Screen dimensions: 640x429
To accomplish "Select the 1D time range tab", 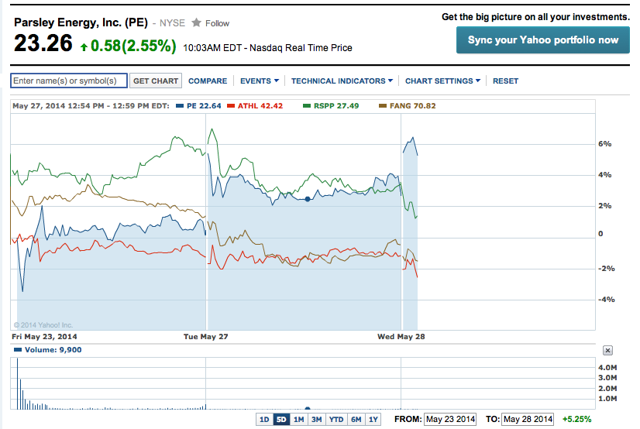I will click(264, 419).
